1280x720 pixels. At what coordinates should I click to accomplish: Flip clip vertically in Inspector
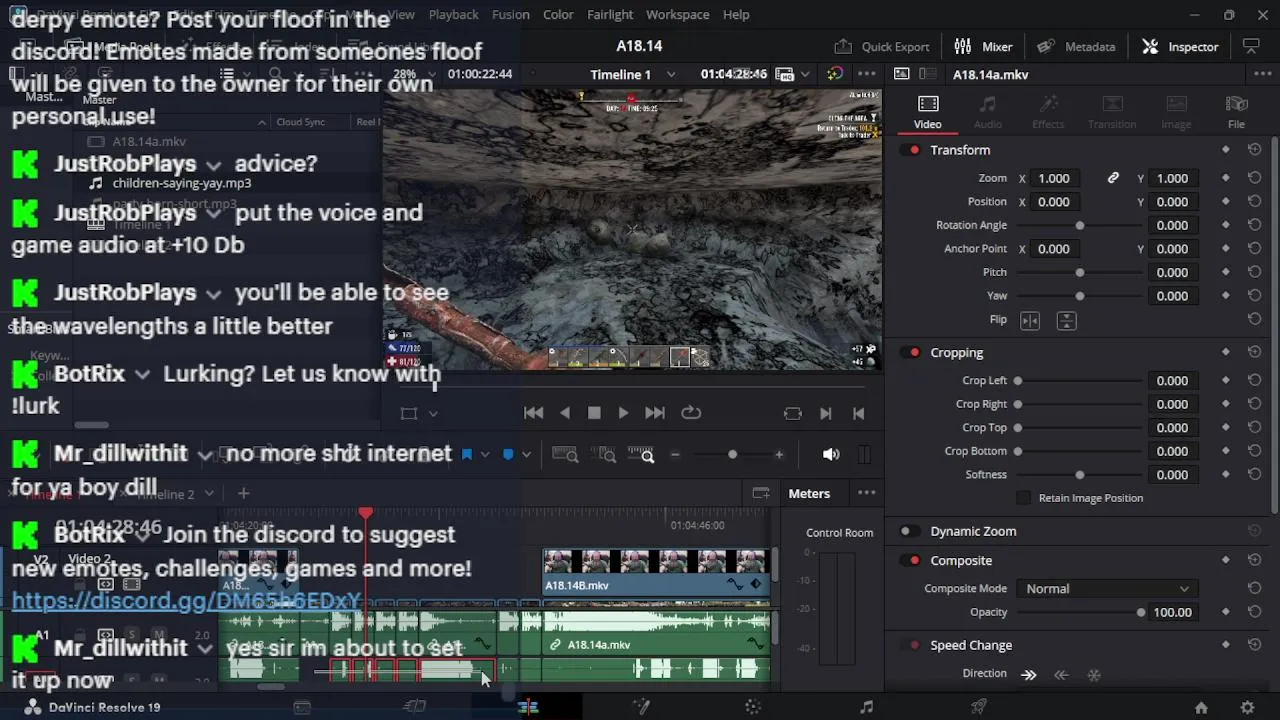tap(1066, 320)
